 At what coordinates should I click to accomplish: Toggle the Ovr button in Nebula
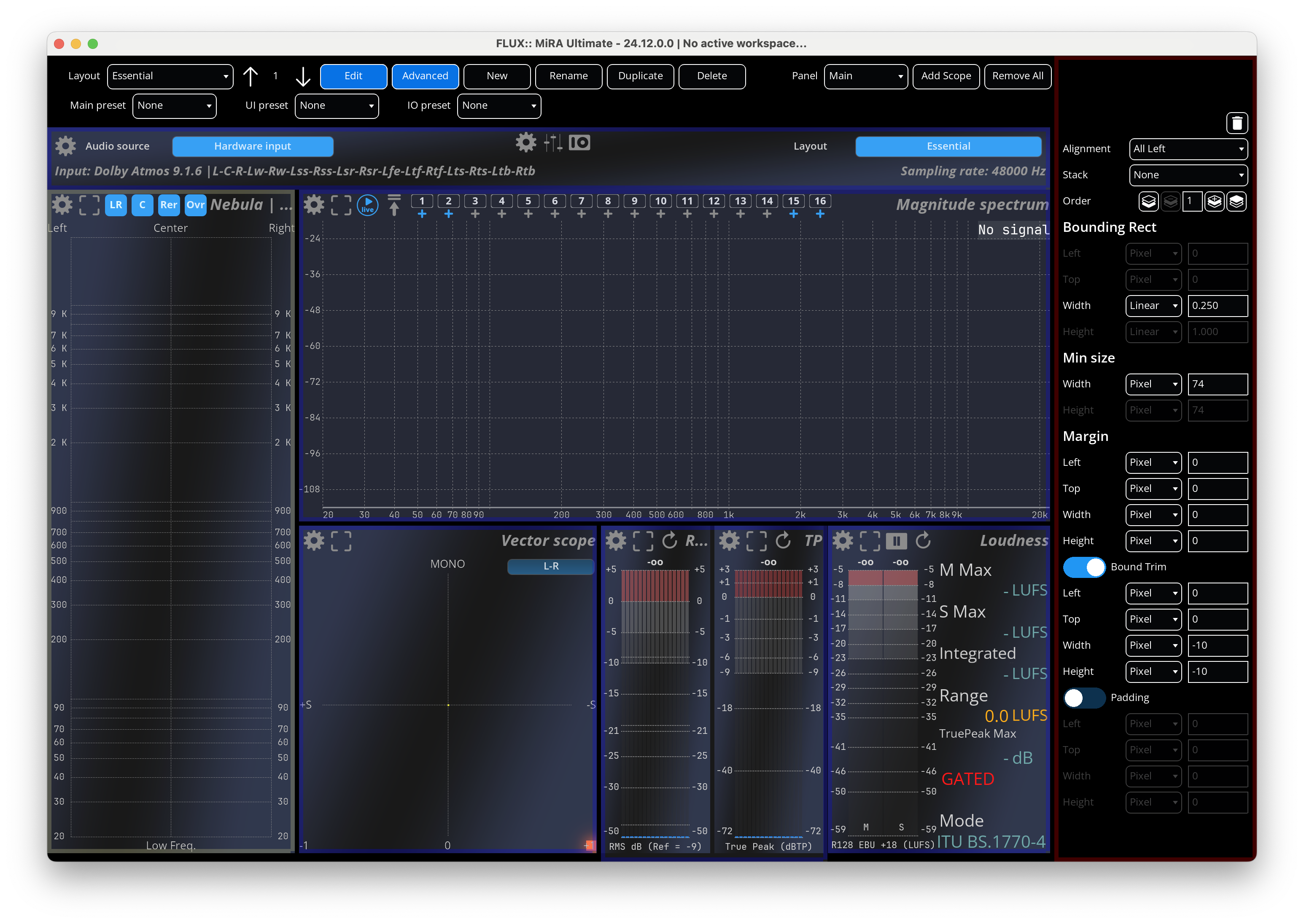click(195, 205)
